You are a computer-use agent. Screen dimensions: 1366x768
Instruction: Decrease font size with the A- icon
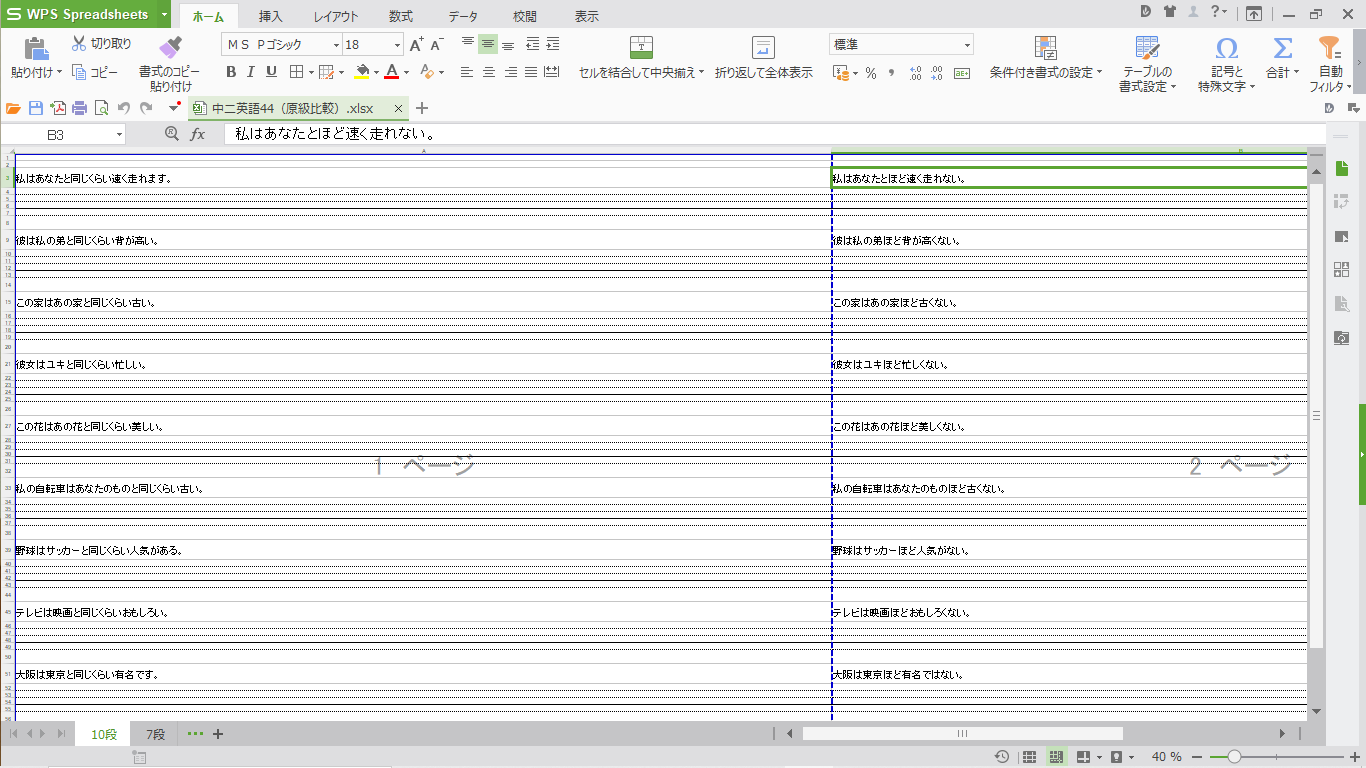pos(437,44)
